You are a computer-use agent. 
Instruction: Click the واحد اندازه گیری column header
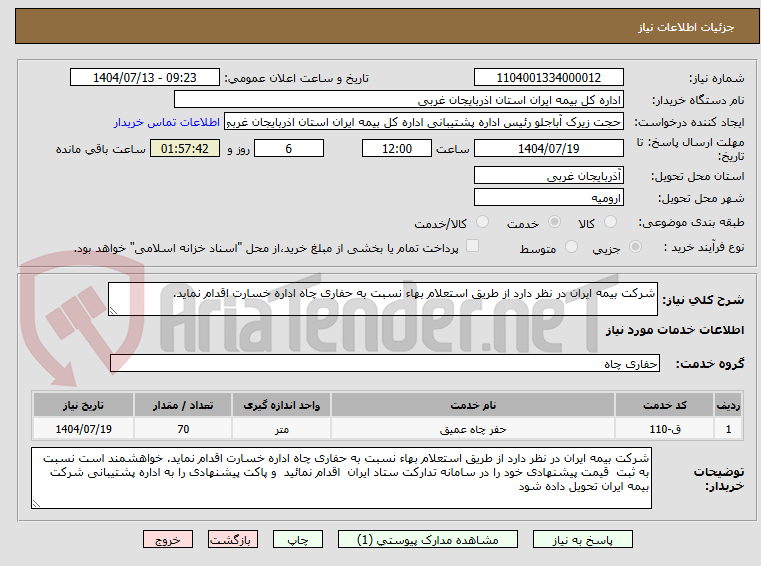(281, 405)
